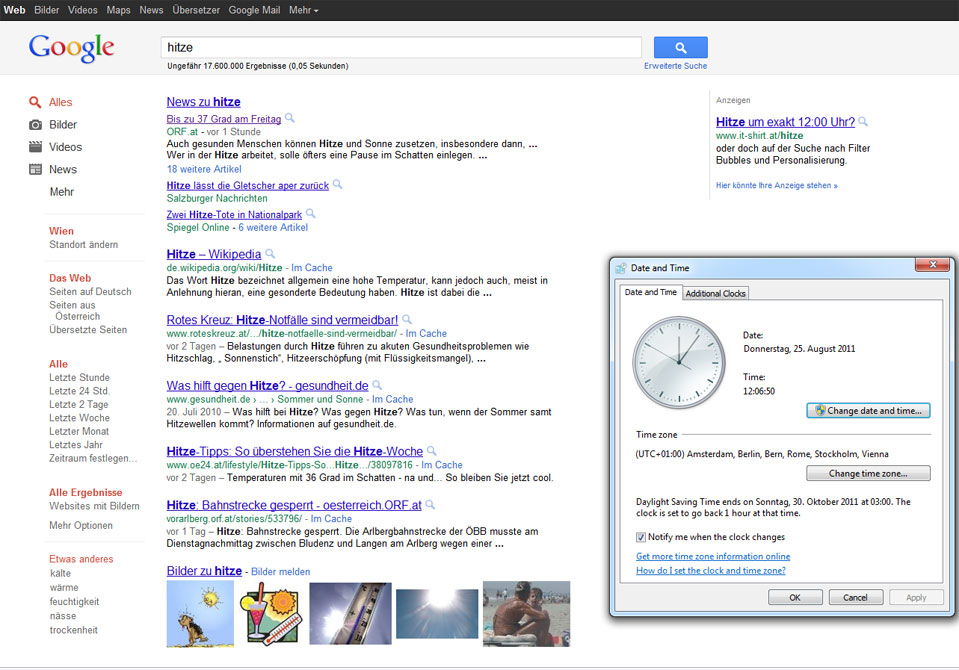Toggle Notify me when the clock changes
This screenshot has height=670, width=959.
click(641, 537)
